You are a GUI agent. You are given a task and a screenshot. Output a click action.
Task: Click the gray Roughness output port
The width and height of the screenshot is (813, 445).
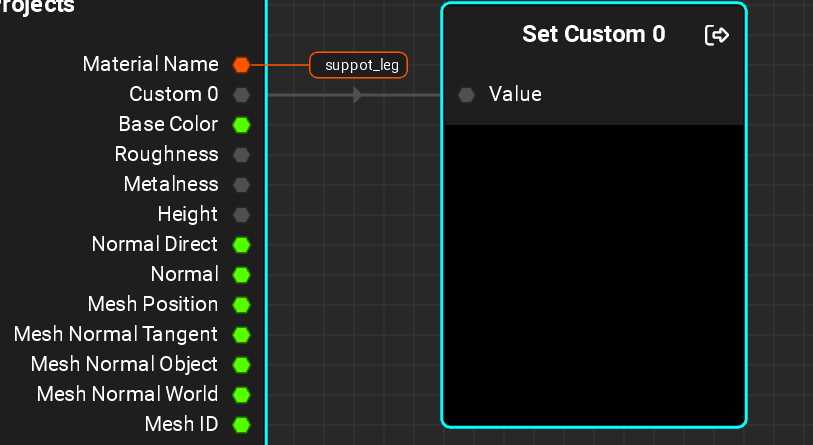241,155
